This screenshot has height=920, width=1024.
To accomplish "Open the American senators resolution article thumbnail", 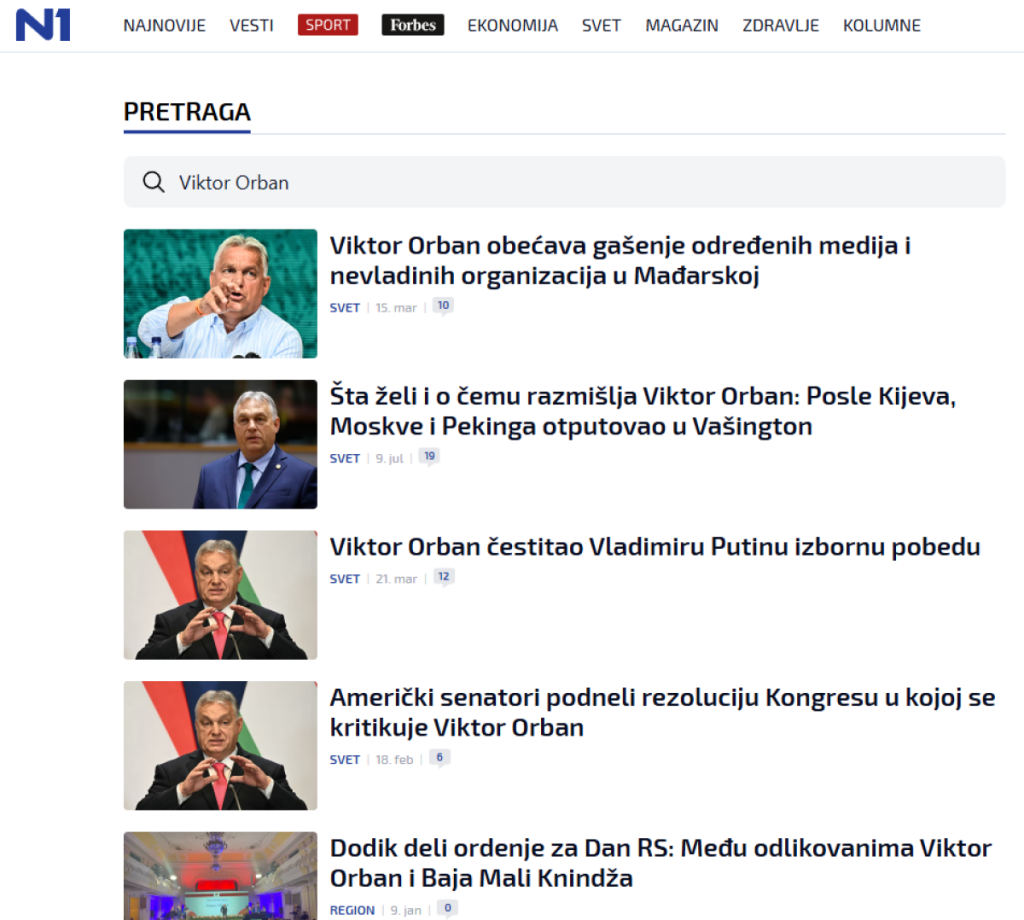I will (220, 745).
